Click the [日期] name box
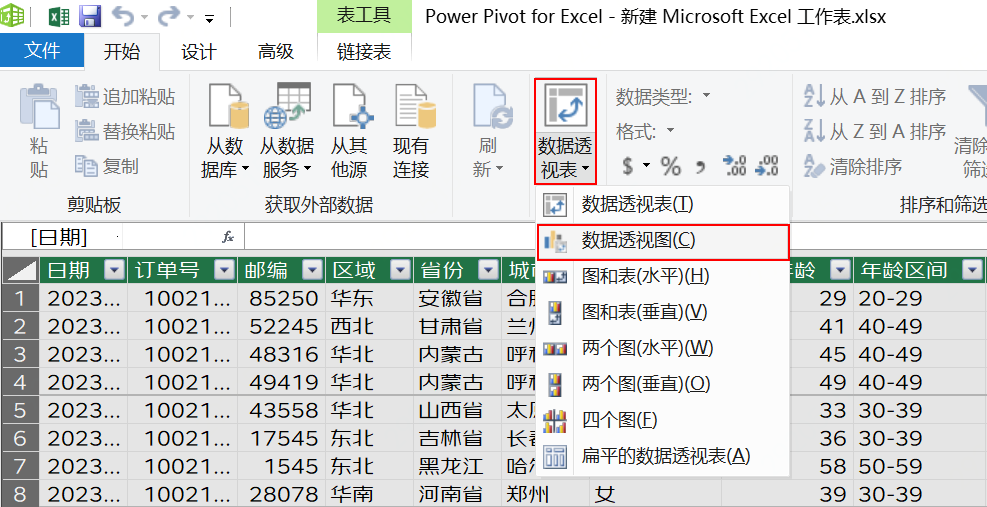Viewport: 987px width, 507px height. point(62,237)
